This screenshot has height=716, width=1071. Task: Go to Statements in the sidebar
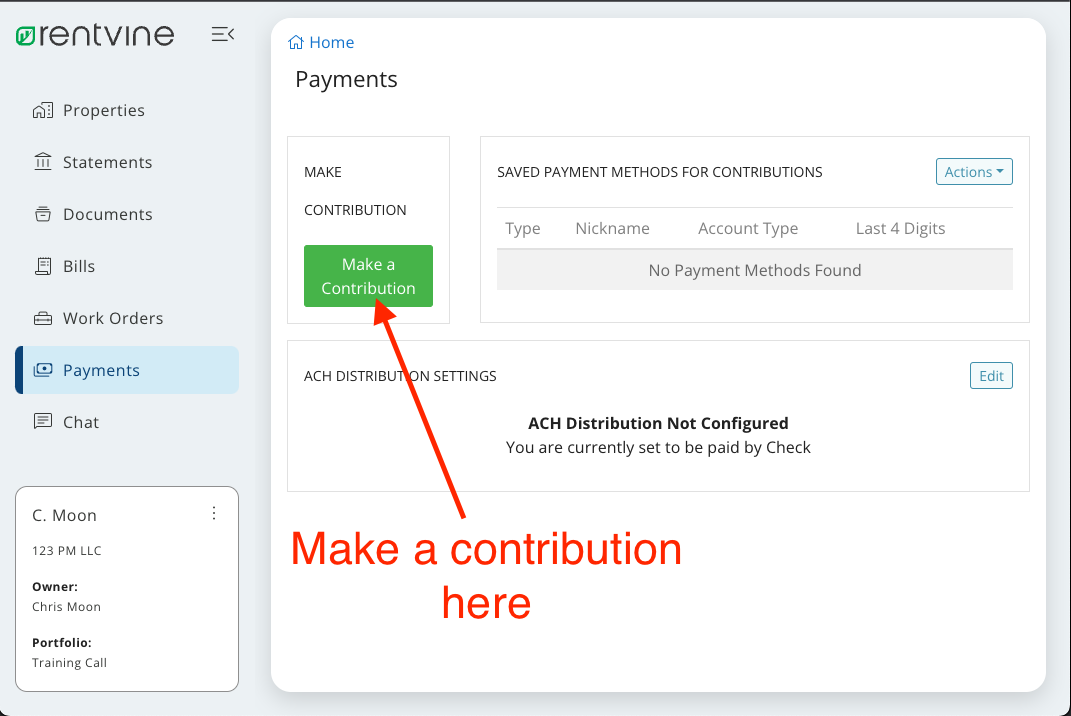pyautogui.click(x=107, y=162)
